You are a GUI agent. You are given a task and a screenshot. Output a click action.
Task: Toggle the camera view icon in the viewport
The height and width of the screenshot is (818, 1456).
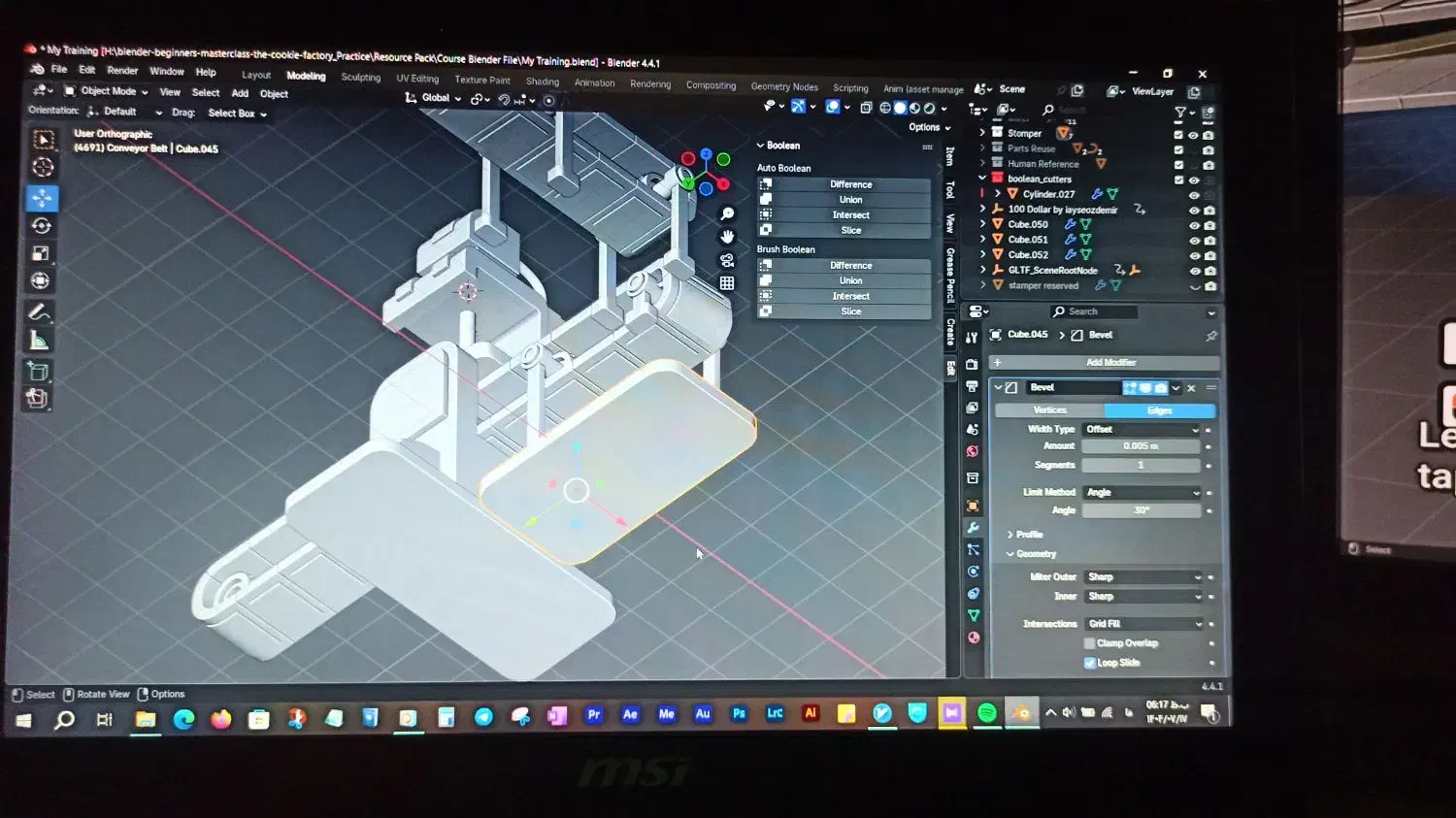coord(727,260)
